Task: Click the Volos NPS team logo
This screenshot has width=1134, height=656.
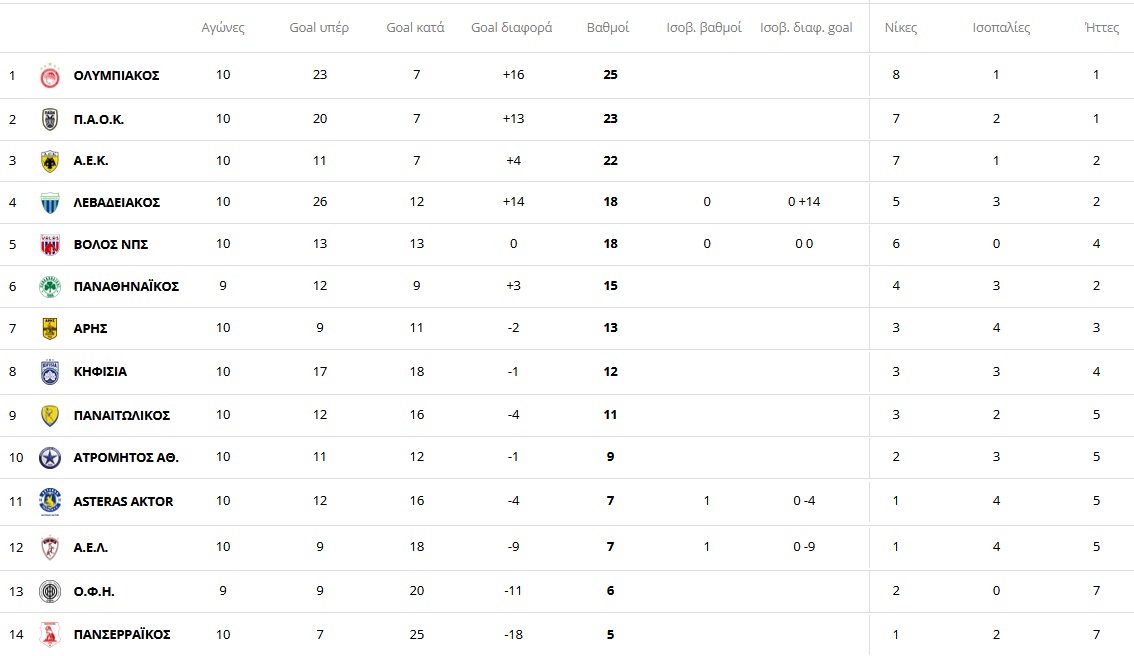Action: [49, 244]
